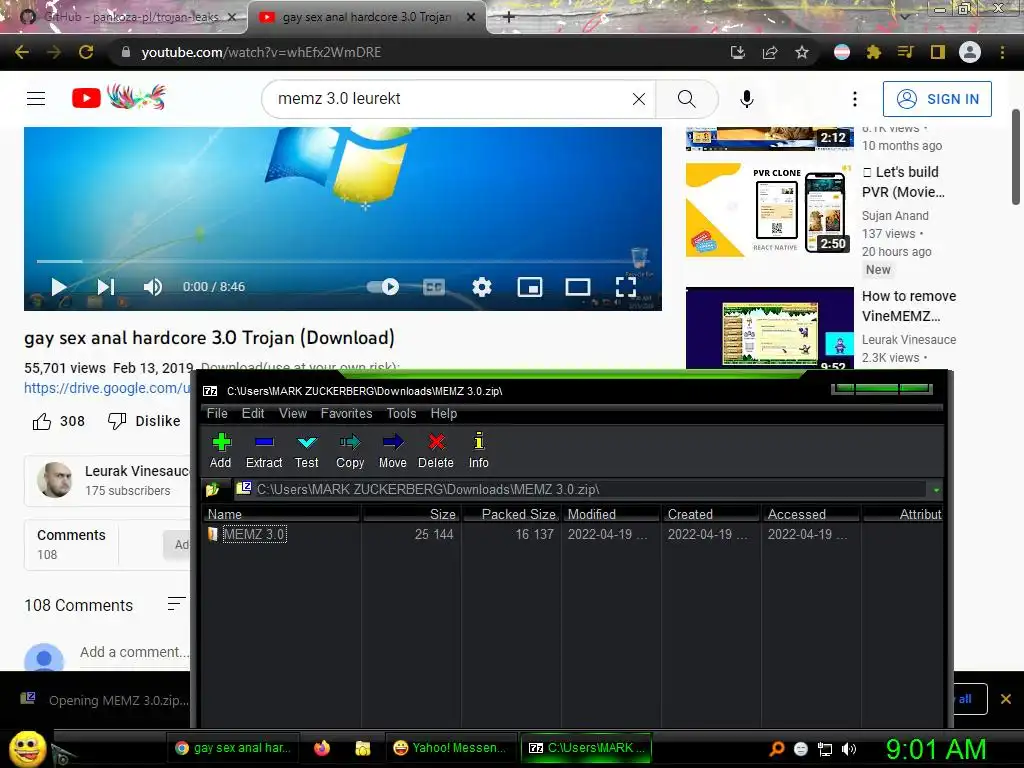Image resolution: width=1024 pixels, height=768 pixels.
Task: Click the smiley Start button
Action: pyautogui.click(x=27, y=748)
